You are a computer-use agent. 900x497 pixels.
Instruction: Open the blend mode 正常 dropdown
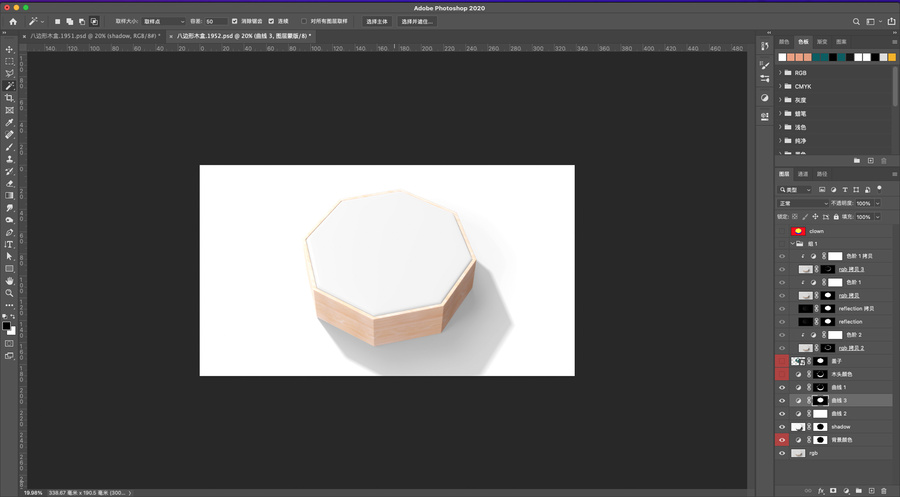pos(803,203)
